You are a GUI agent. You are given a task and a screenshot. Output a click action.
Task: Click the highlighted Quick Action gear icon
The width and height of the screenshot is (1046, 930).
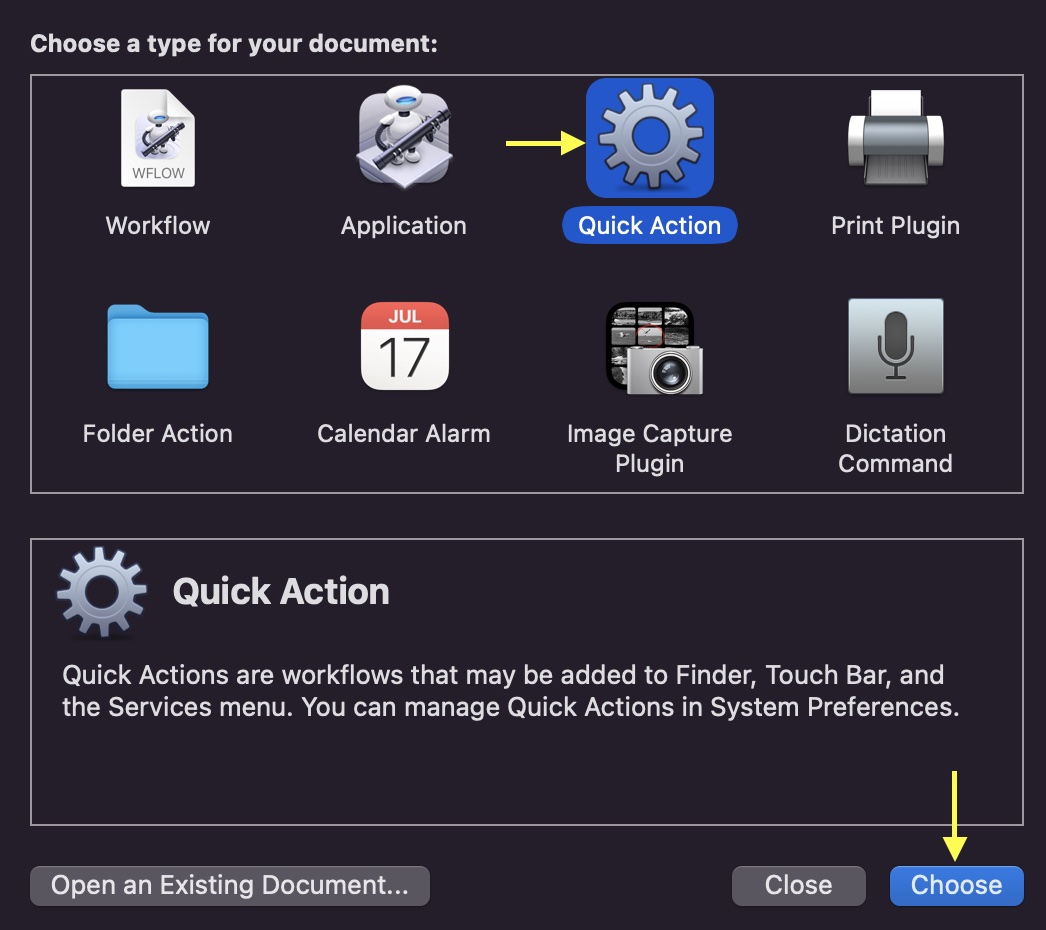(649, 138)
